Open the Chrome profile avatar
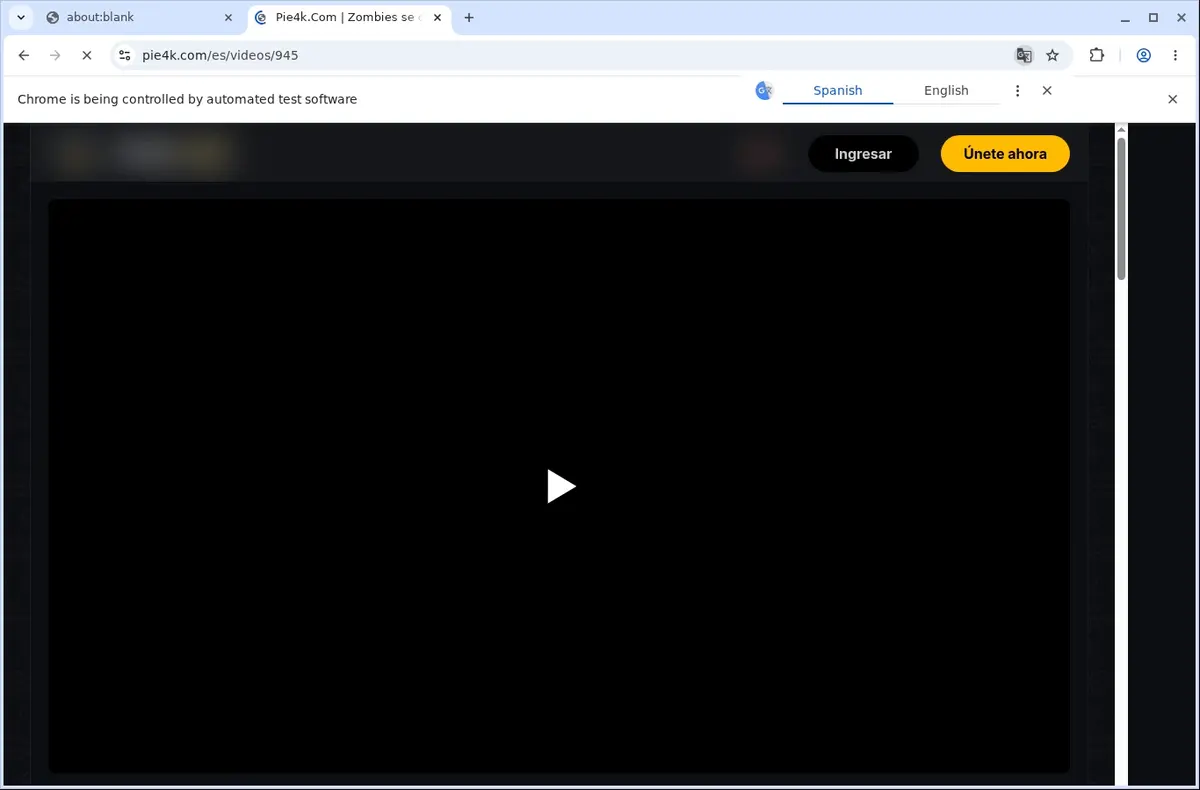 click(1143, 55)
